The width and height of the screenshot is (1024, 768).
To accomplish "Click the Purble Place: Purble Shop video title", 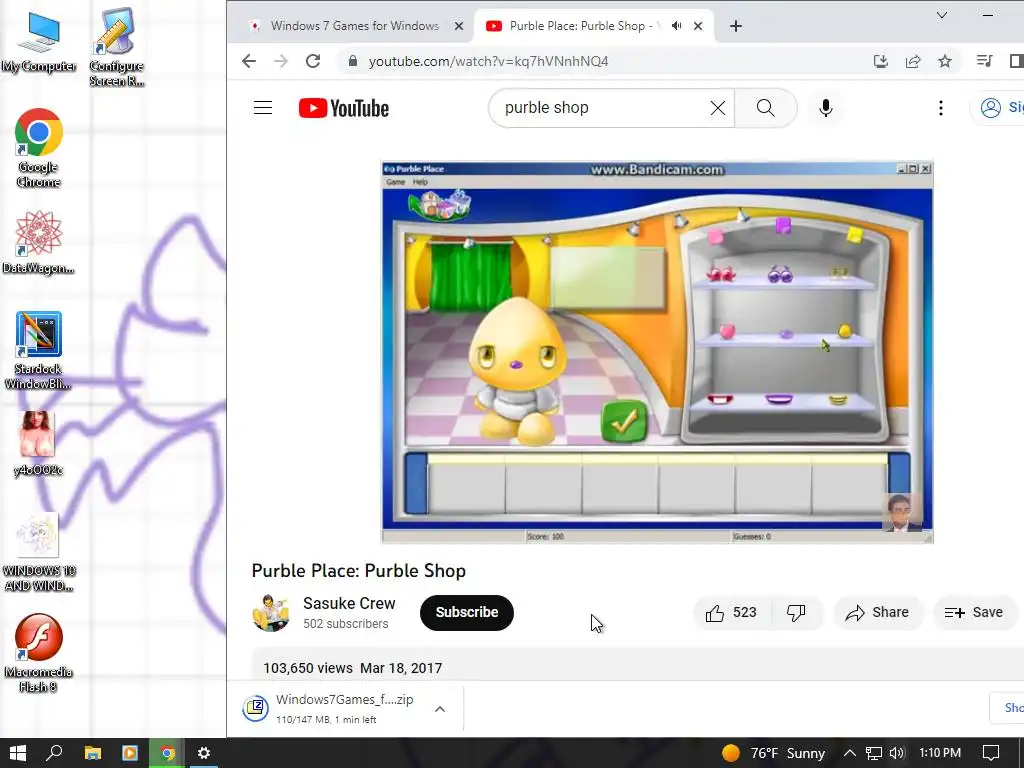I will 359,571.
